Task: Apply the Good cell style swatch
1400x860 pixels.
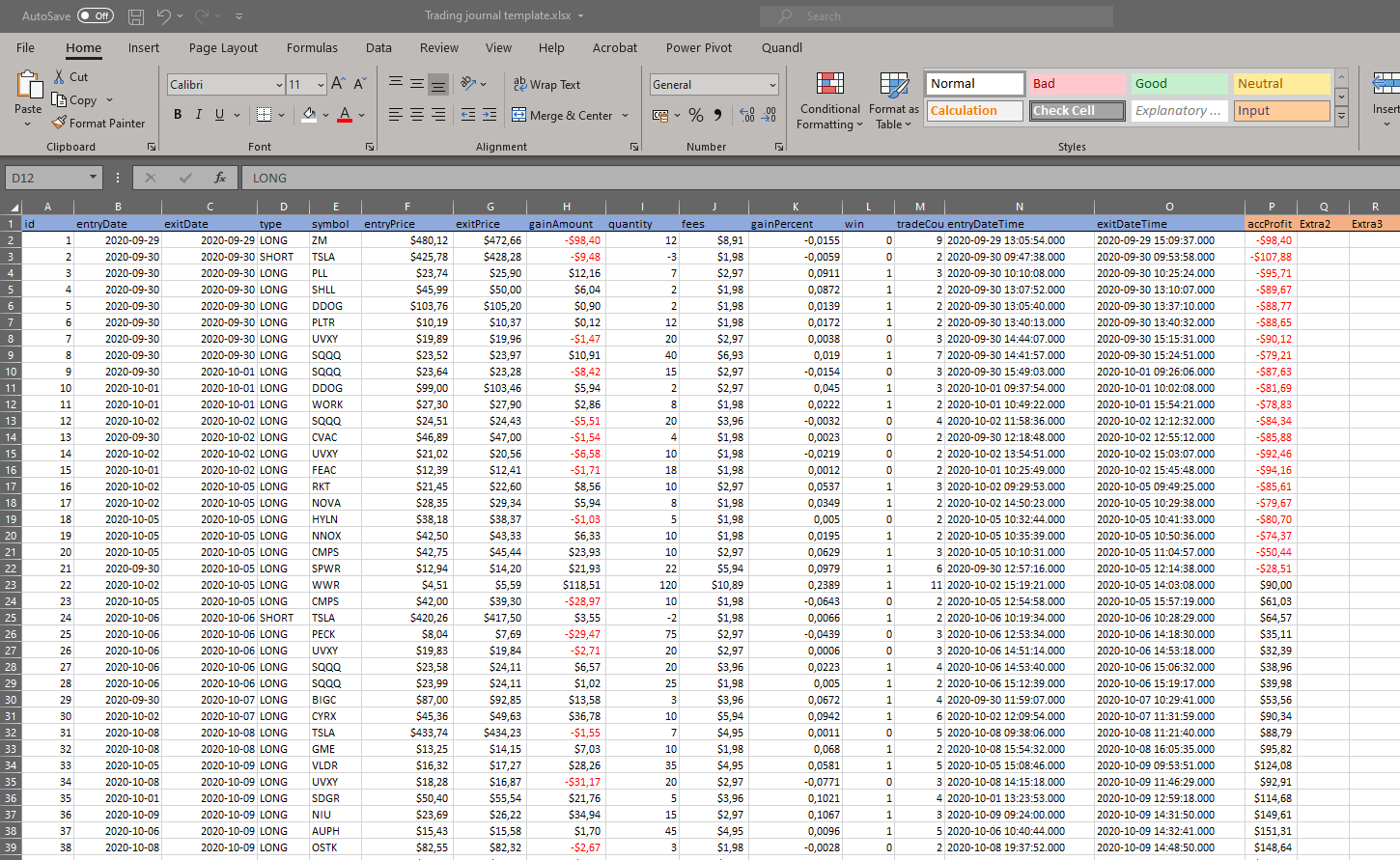Action: coord(1179,84)
